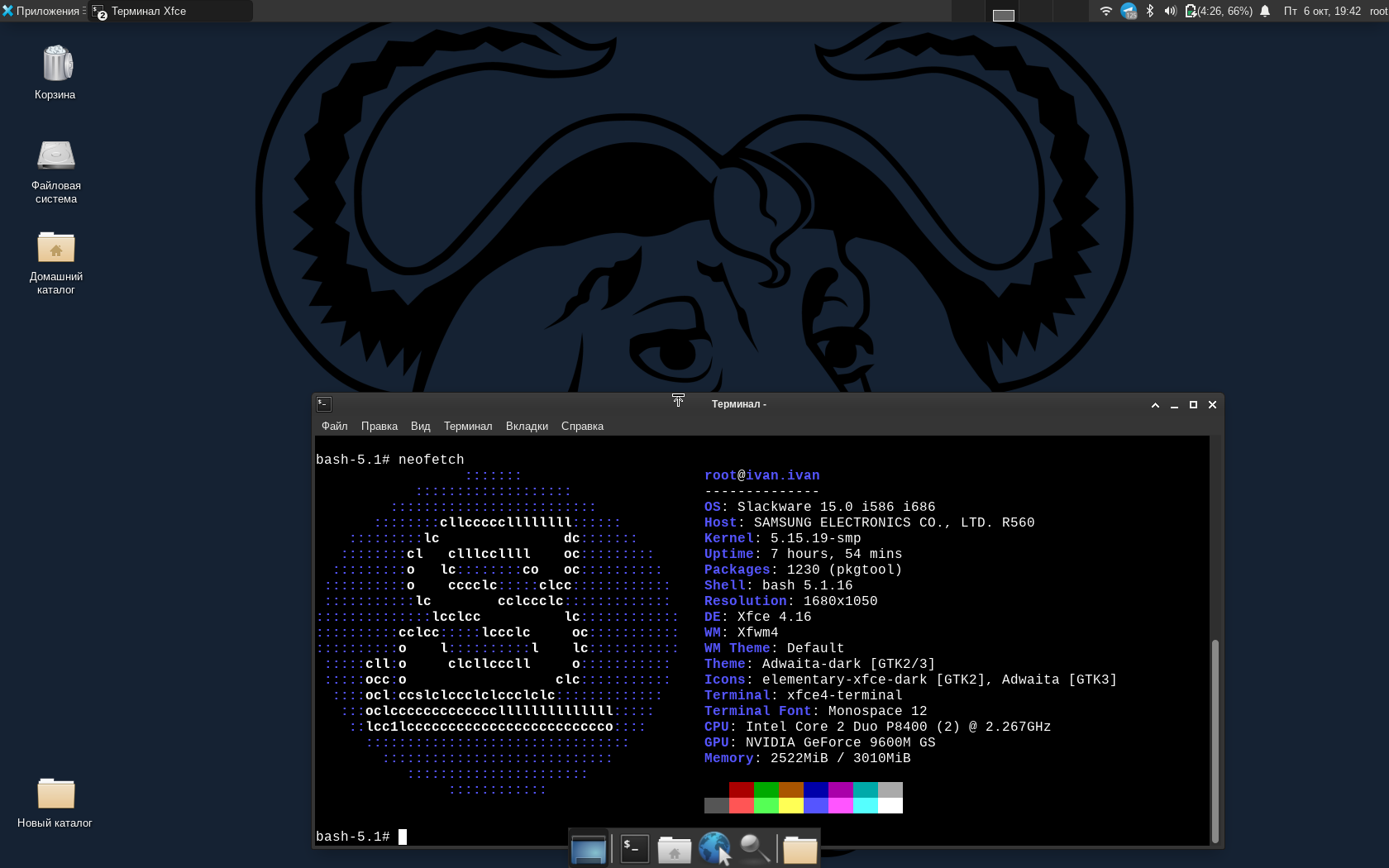
Task: Click the terminal window menu icon in titlebar
Action: [x=324, y=403]
